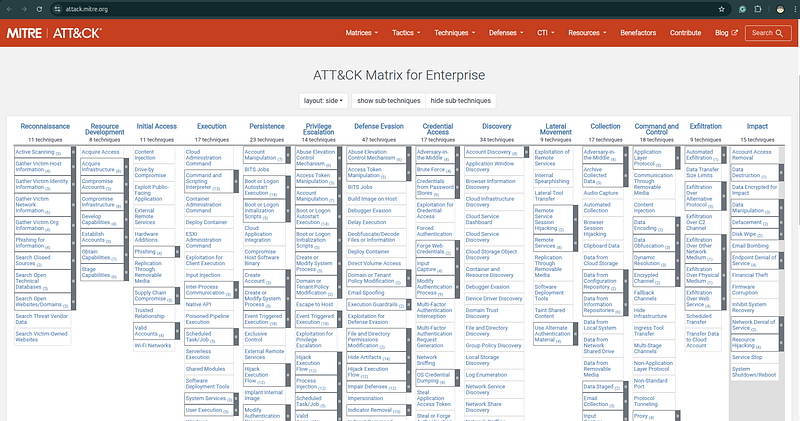Viewport: 800px width, 421px height.
Task: View site information icon in address bar
Action: tap(57, 9)
